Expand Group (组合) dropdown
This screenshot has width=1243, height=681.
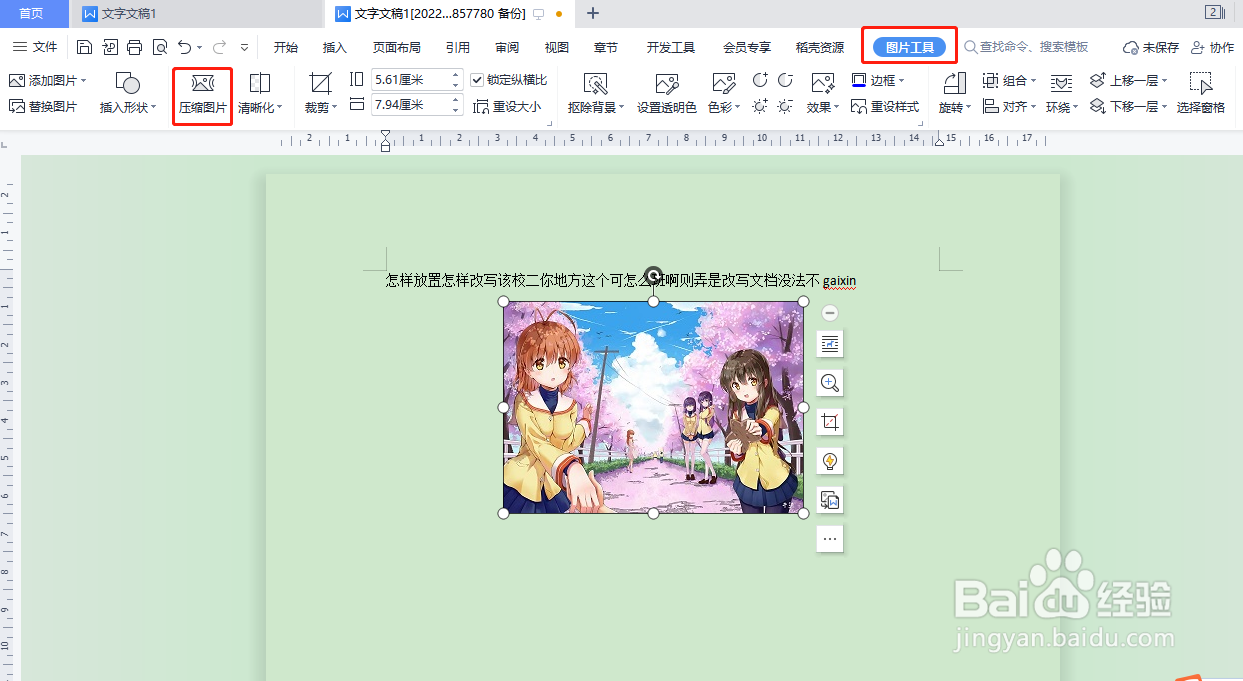[x=1034, y=81]
